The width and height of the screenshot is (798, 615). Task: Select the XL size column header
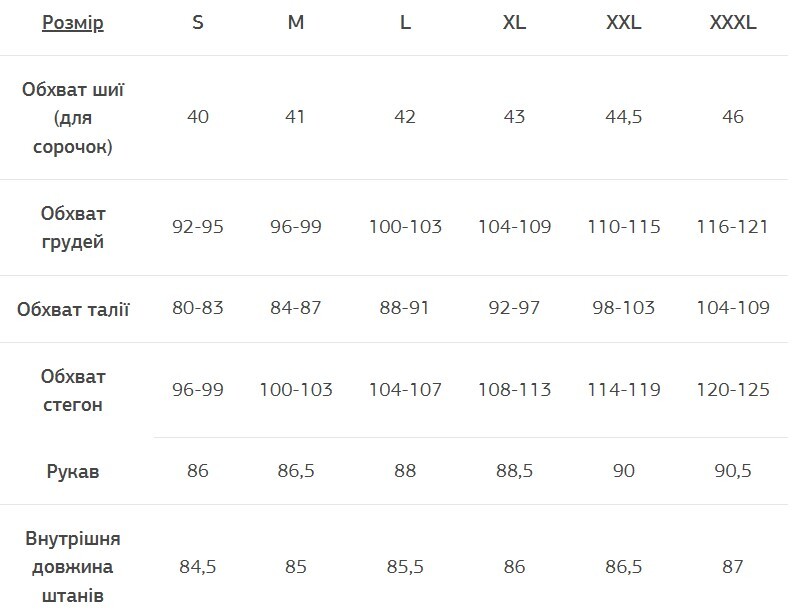514,23
